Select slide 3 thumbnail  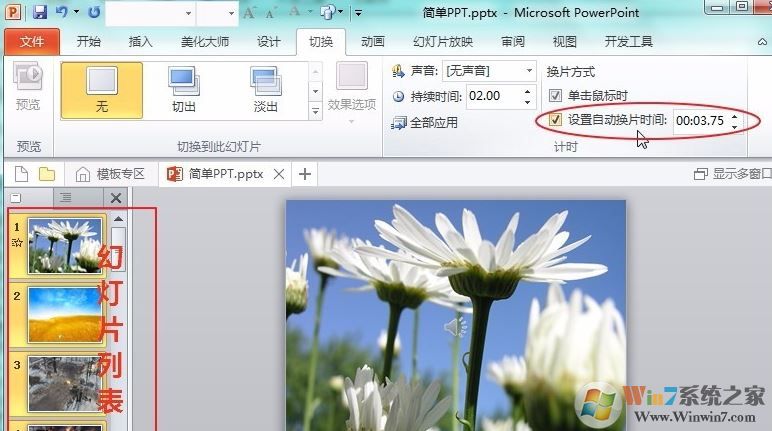(x=65, y=384)
